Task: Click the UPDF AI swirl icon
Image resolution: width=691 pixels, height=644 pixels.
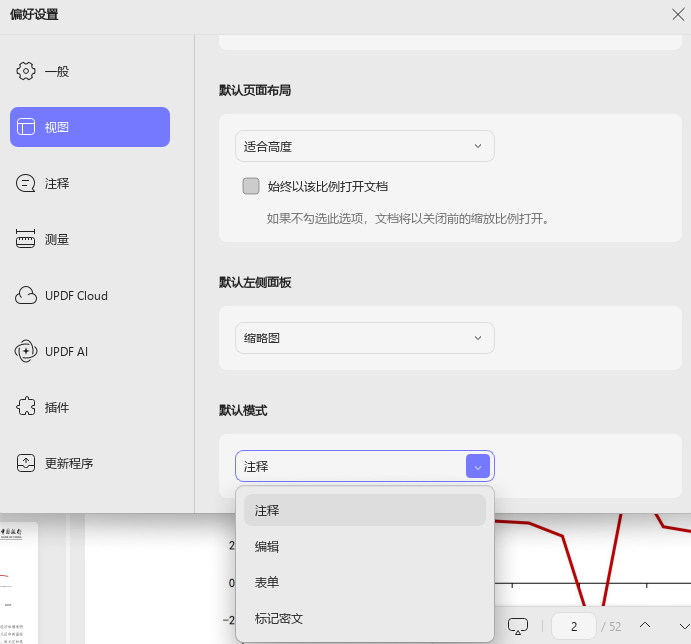Action: tap(26, 351)
